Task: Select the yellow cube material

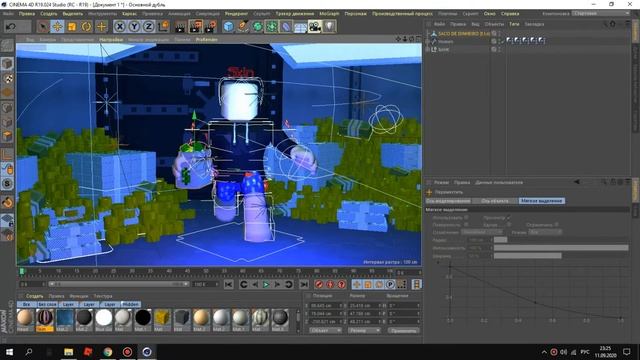Action: [x=162, y=318]
